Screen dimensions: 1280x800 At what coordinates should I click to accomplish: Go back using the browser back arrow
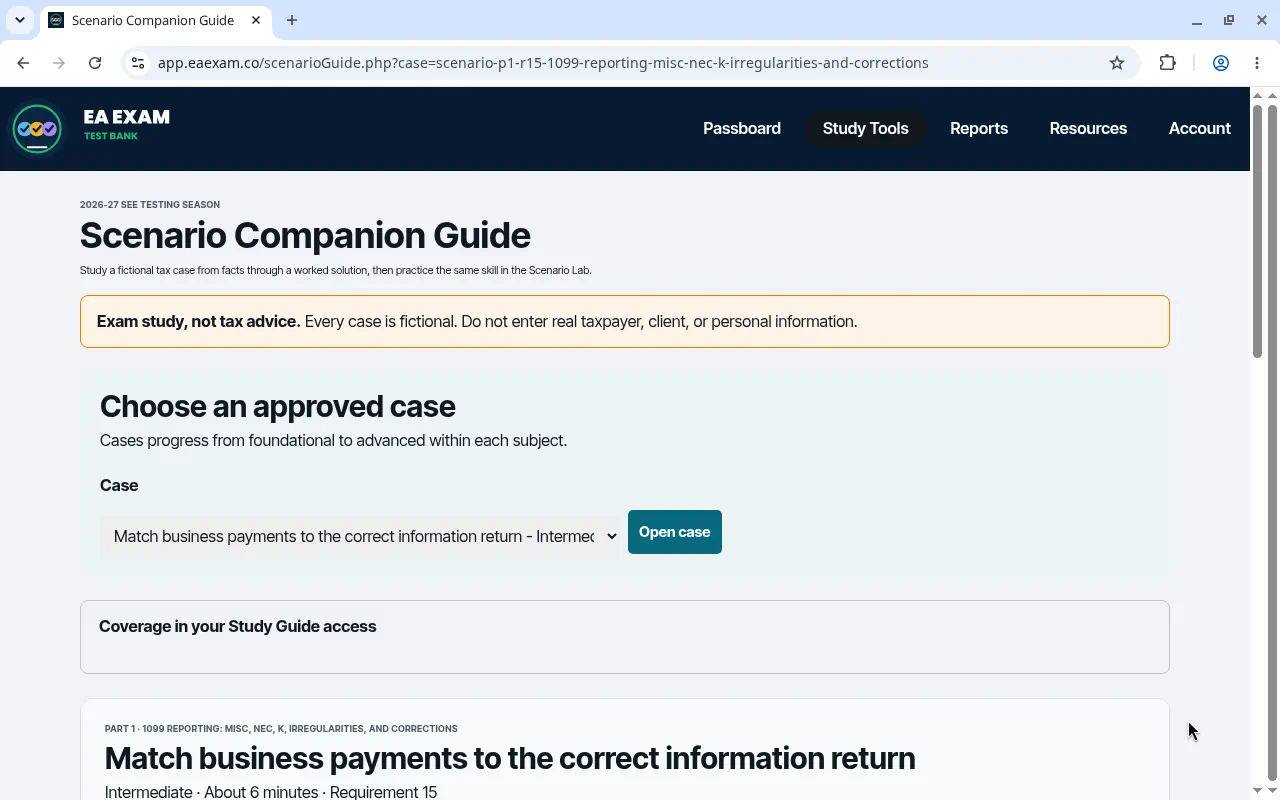coord(23,63)
